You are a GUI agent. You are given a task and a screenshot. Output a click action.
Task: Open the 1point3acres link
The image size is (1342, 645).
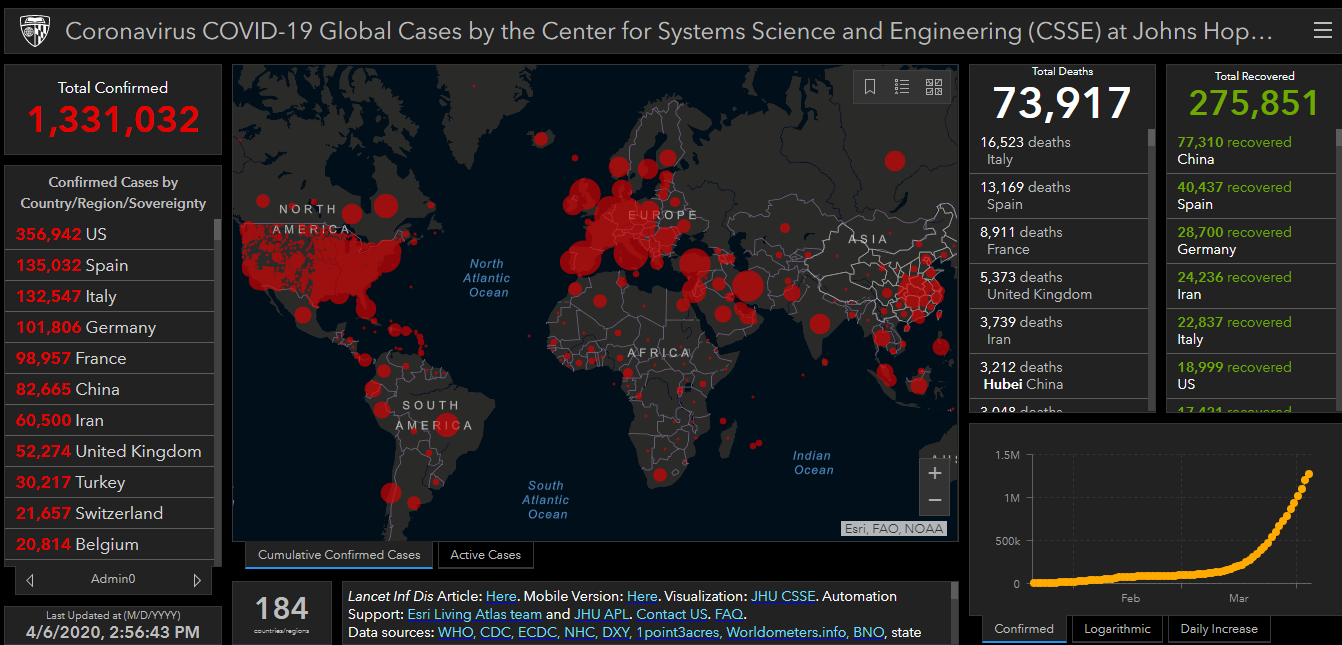[x=678, y=632]
